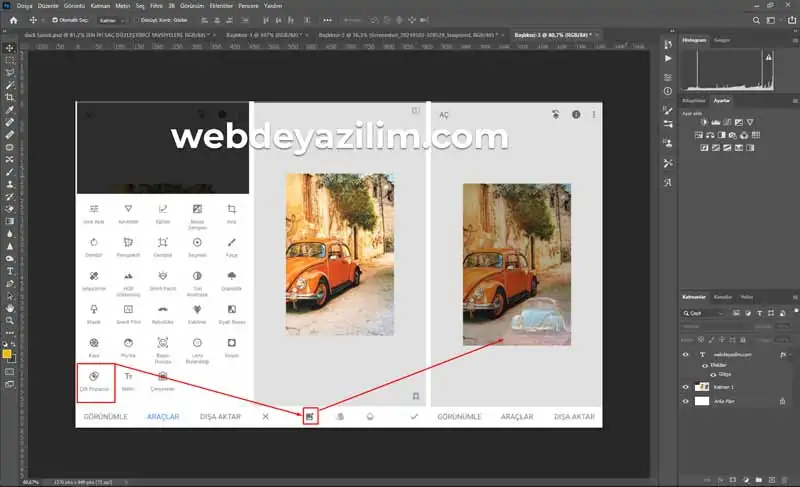Screen dimensions: 800x487
Task: Add a Color Lookup grid adjustment
Action: point(756,135)
